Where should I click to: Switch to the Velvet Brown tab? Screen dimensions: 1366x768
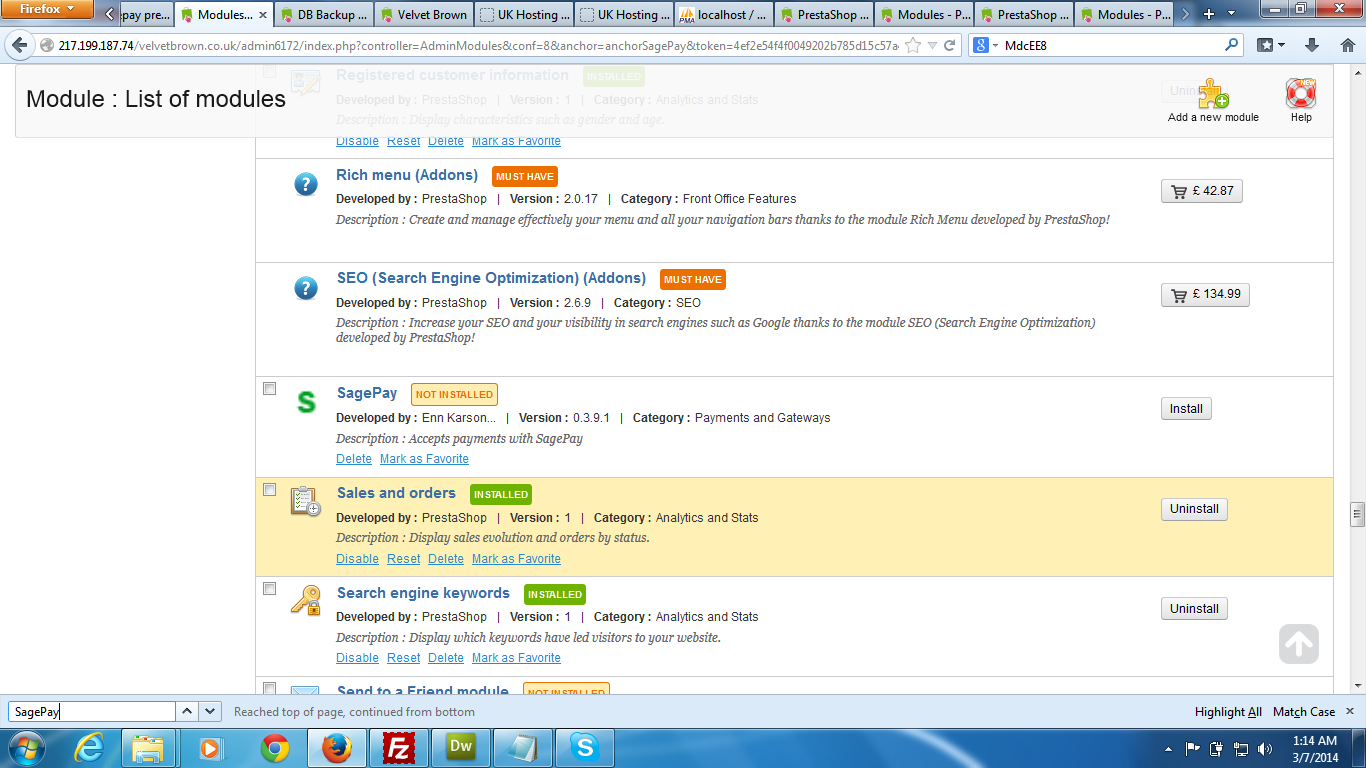pos(424,15)
